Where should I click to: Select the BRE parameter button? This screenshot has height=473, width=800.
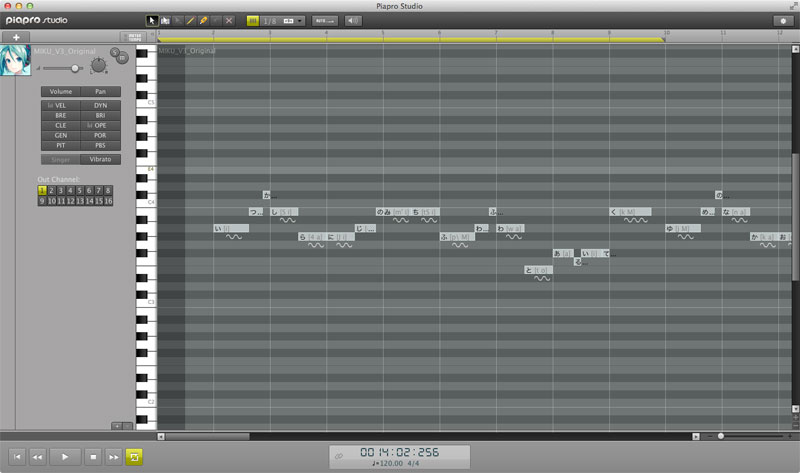click(61, 115)
